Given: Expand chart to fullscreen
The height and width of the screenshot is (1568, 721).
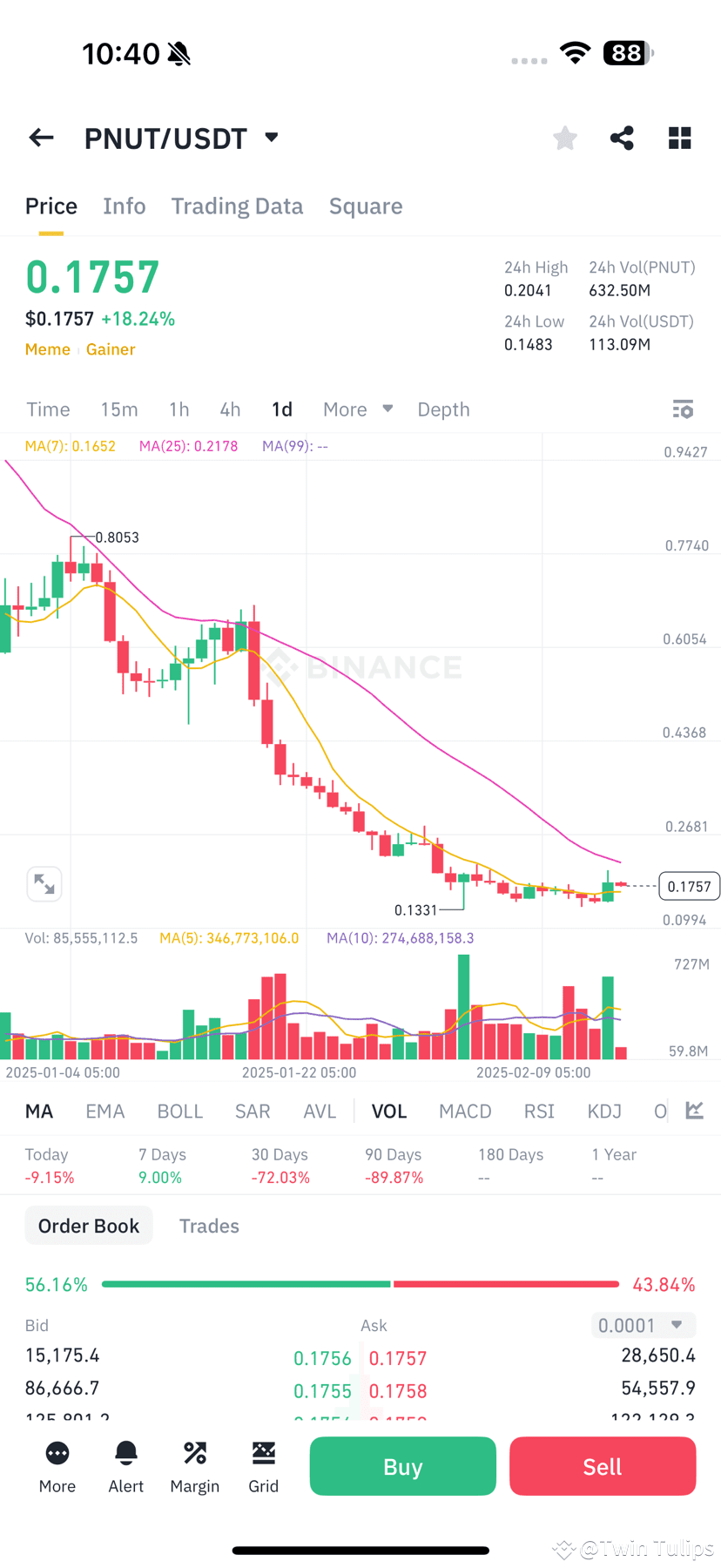Looking at the screenshot, I should tap(44, 883).
